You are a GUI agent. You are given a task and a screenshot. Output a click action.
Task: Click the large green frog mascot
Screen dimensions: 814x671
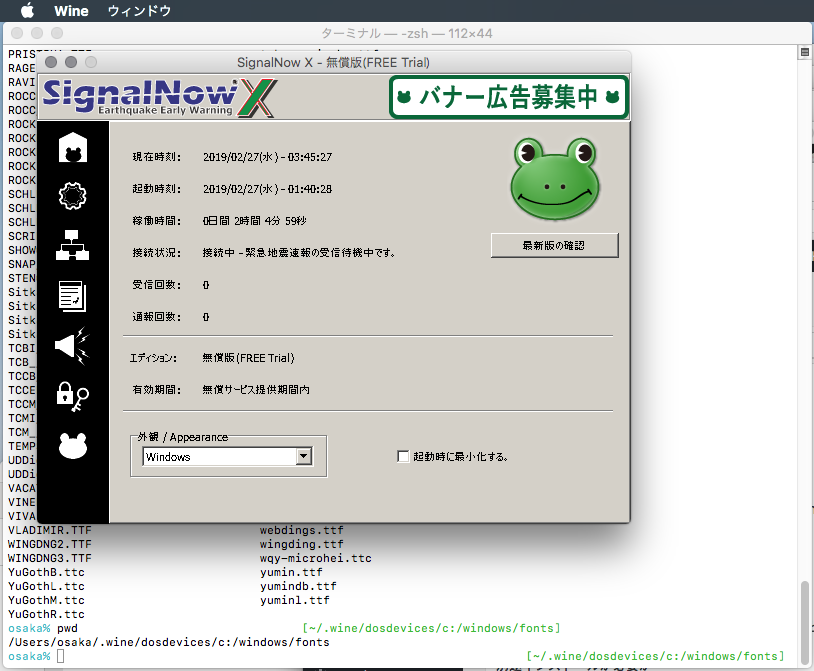(555, 179)
